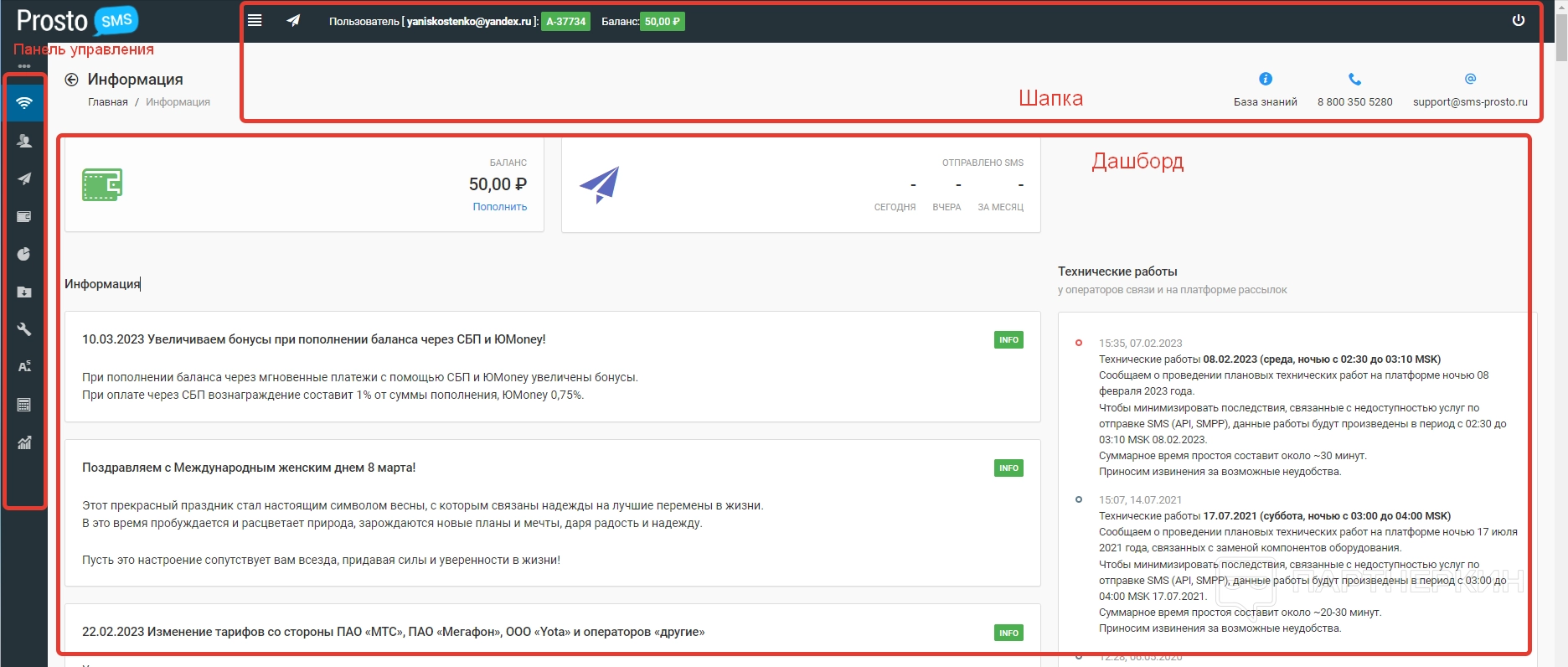Image resolution: width=1568 pixels, height=667 pixels.
Task: Click the Prosto SMS logo
Action: [x=77, y=21]
